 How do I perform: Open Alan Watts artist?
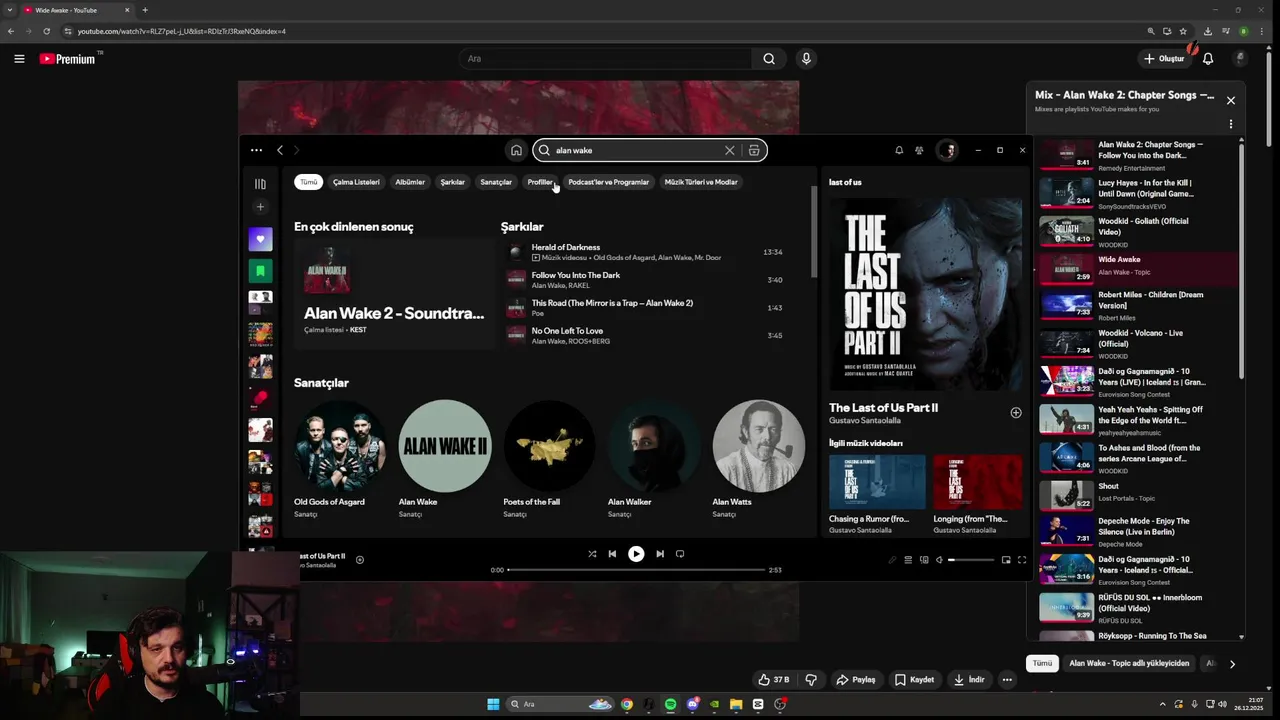click(758, 459)
